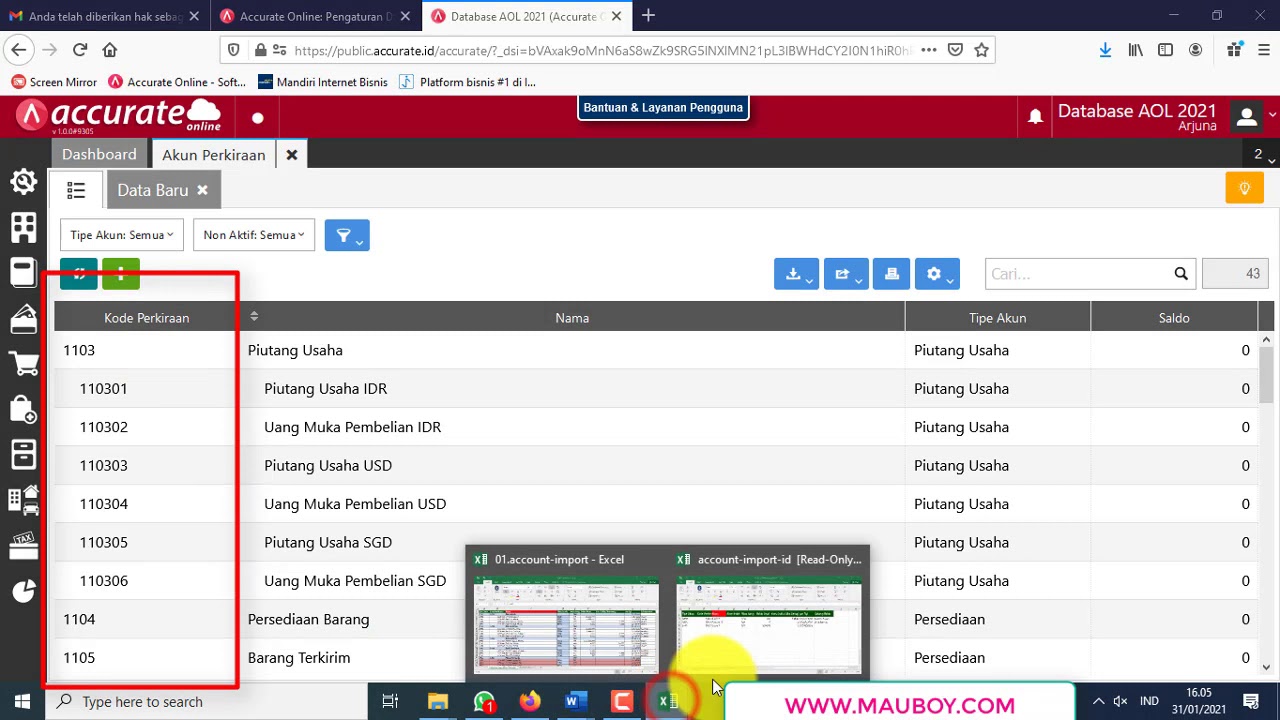
Task: Click the orange lightbulb tips button
Action: pyautogui.click(x=1244, y=188)
